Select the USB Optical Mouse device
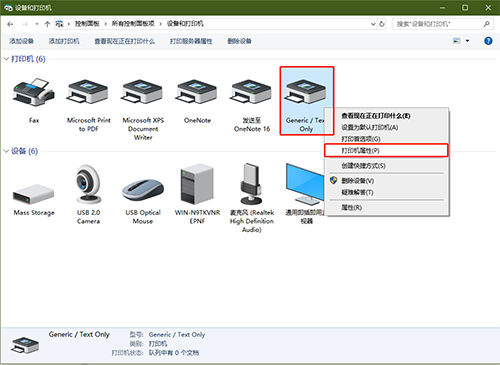 (x=143, y=190)
